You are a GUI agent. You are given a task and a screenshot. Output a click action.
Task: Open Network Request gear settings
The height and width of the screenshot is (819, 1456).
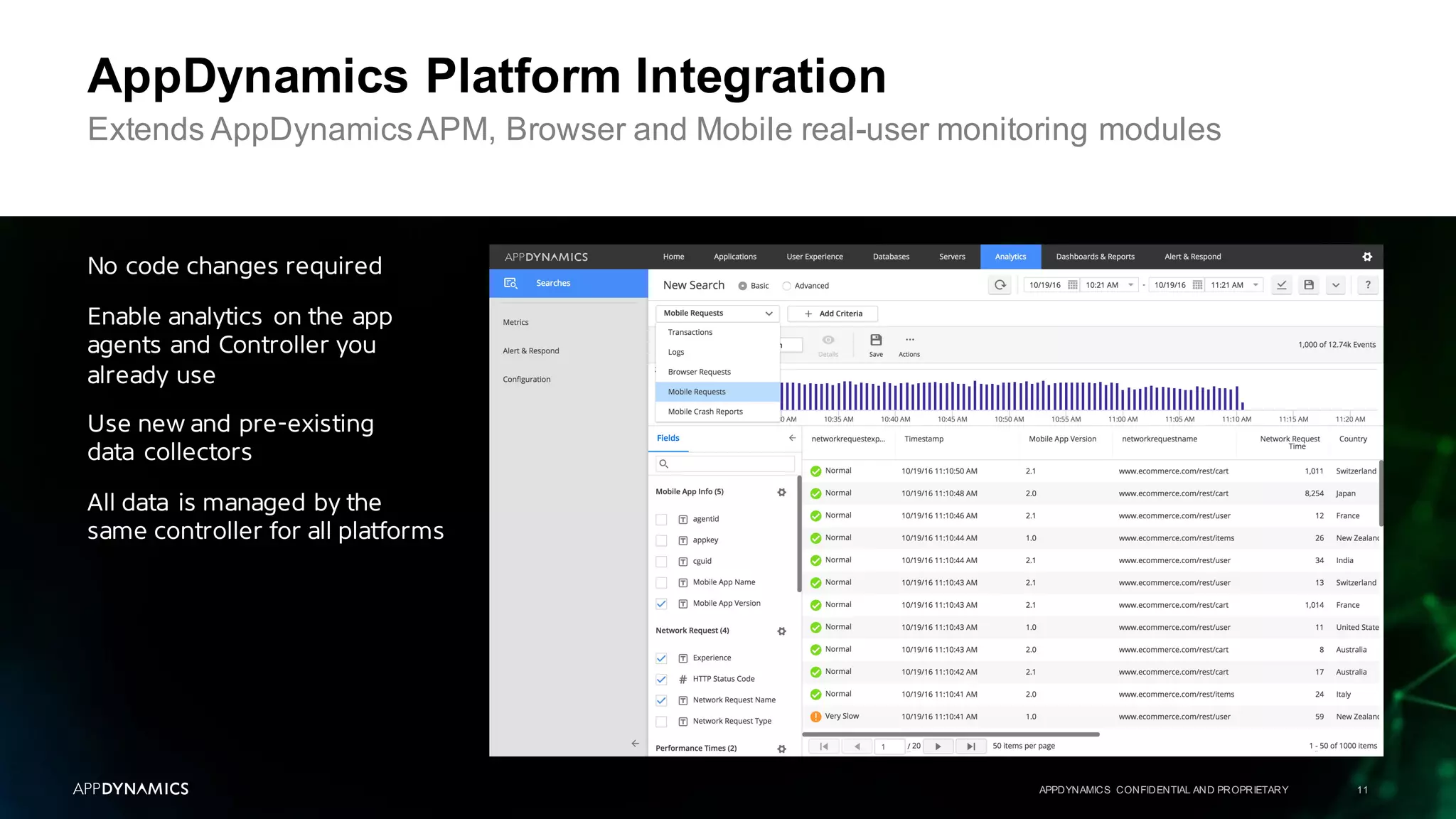click(x=781, y=631)
